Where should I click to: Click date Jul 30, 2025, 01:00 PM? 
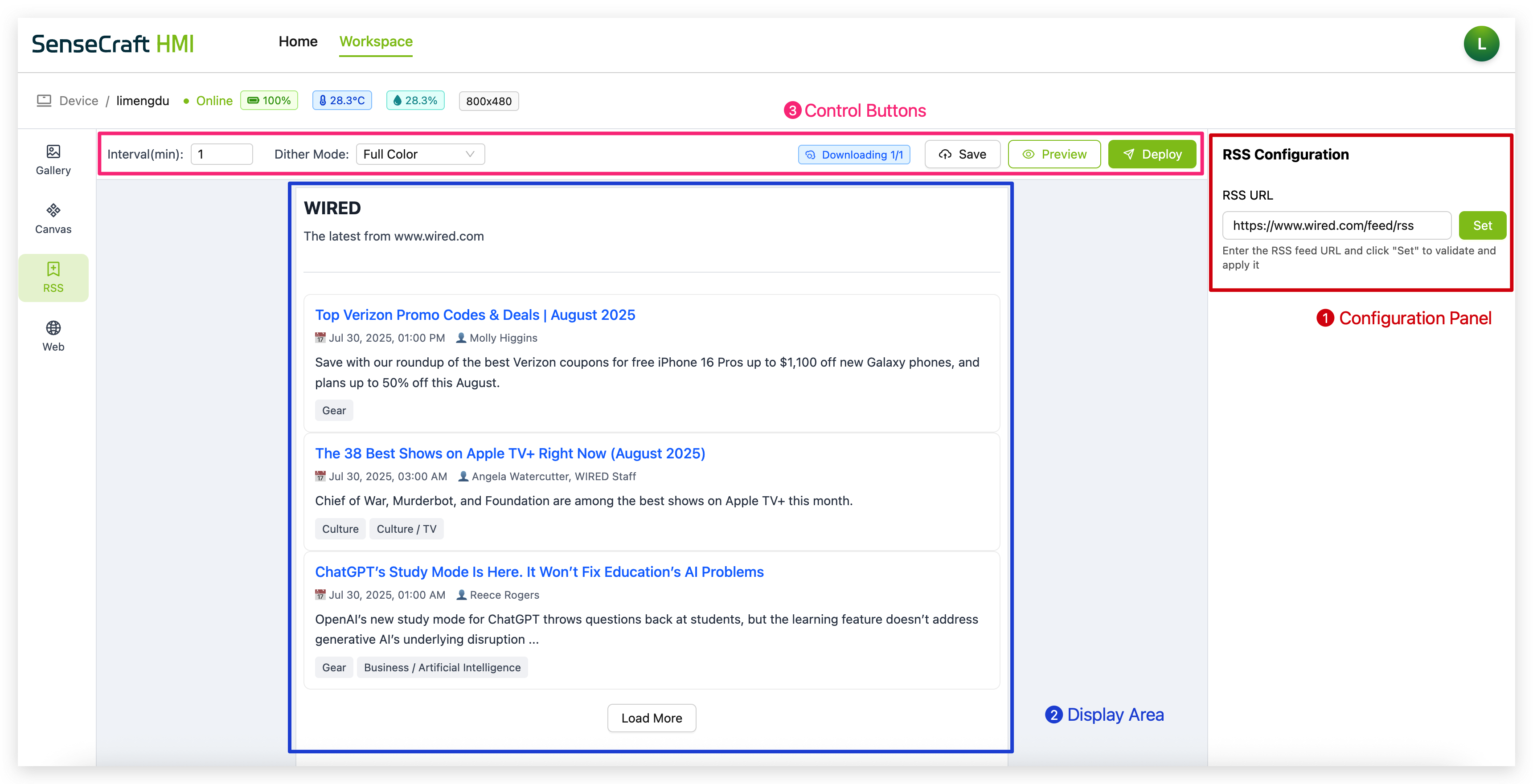click(387, 338)
